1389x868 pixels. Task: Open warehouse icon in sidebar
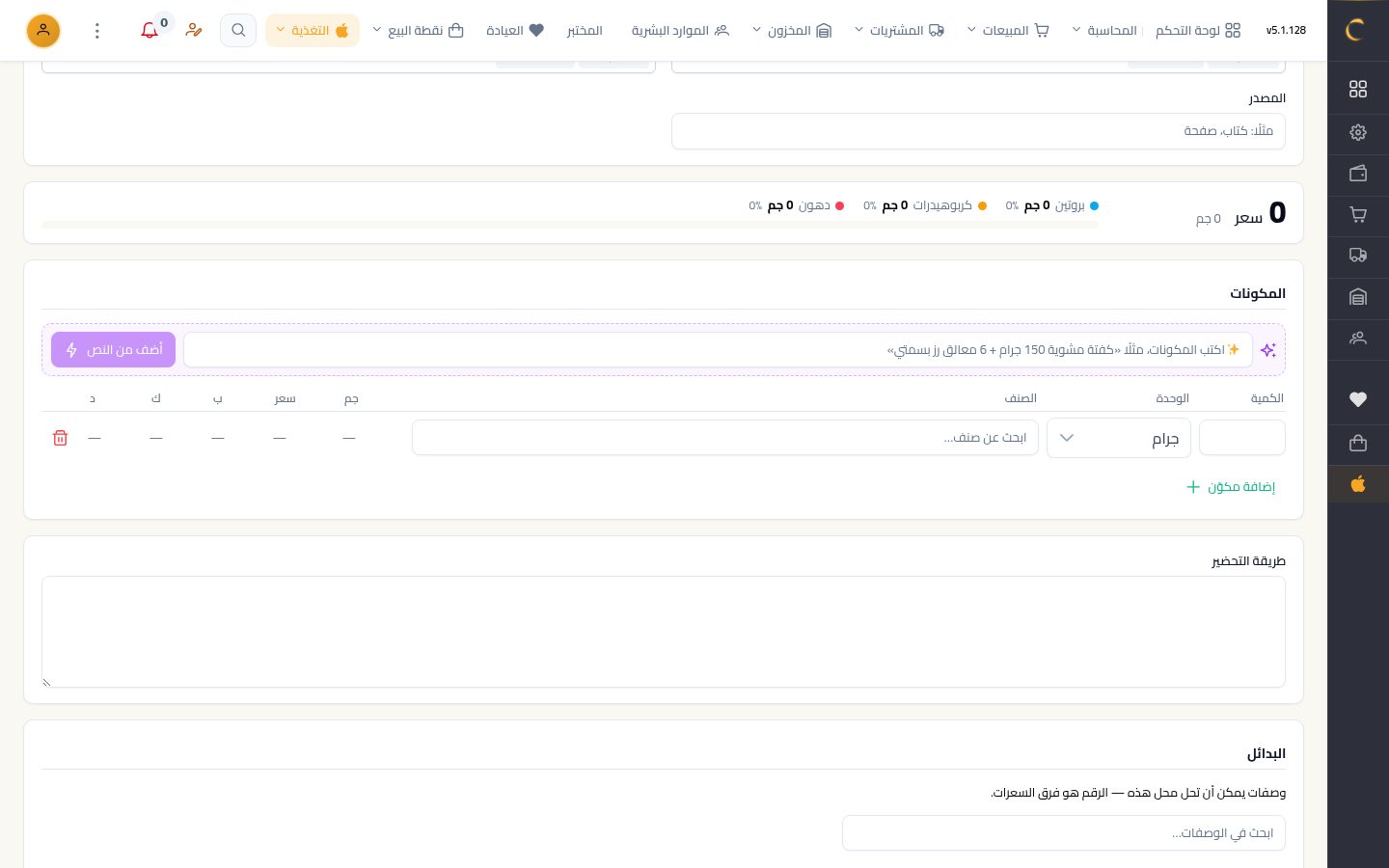(x=1358, y=297)
